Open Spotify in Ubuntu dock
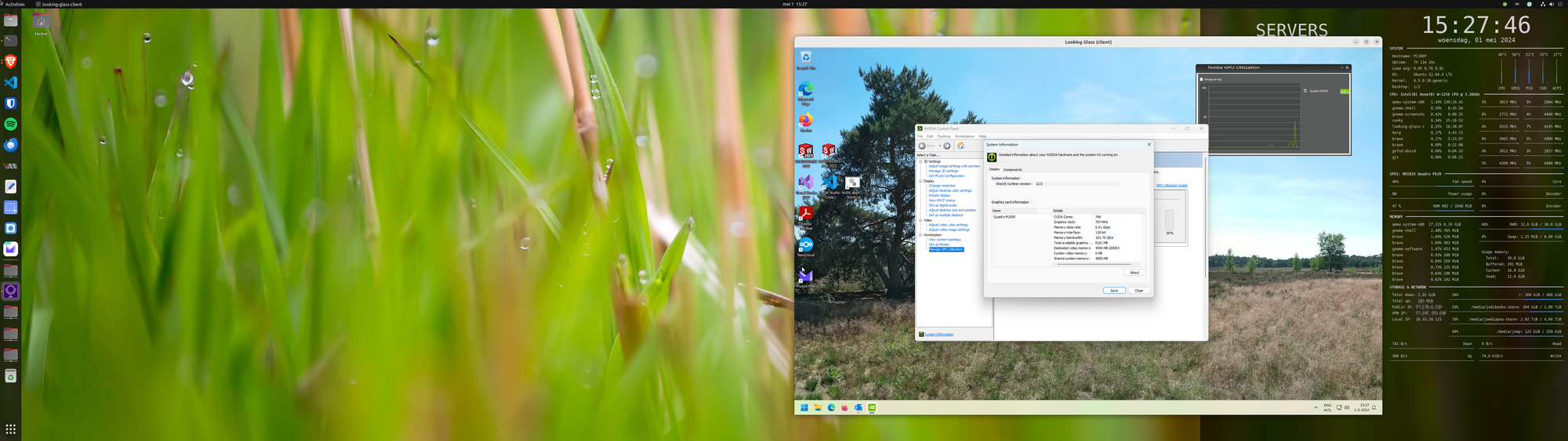The width and height of the screenshot is (1568, 441). 11,125
